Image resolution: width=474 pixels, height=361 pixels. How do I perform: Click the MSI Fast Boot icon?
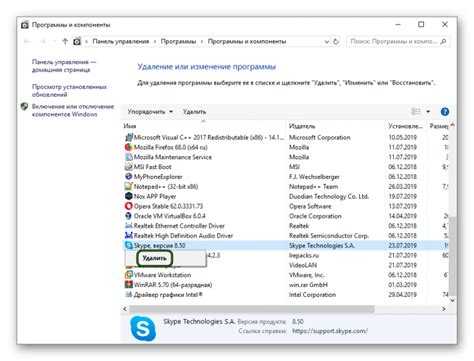coord(128,167)
